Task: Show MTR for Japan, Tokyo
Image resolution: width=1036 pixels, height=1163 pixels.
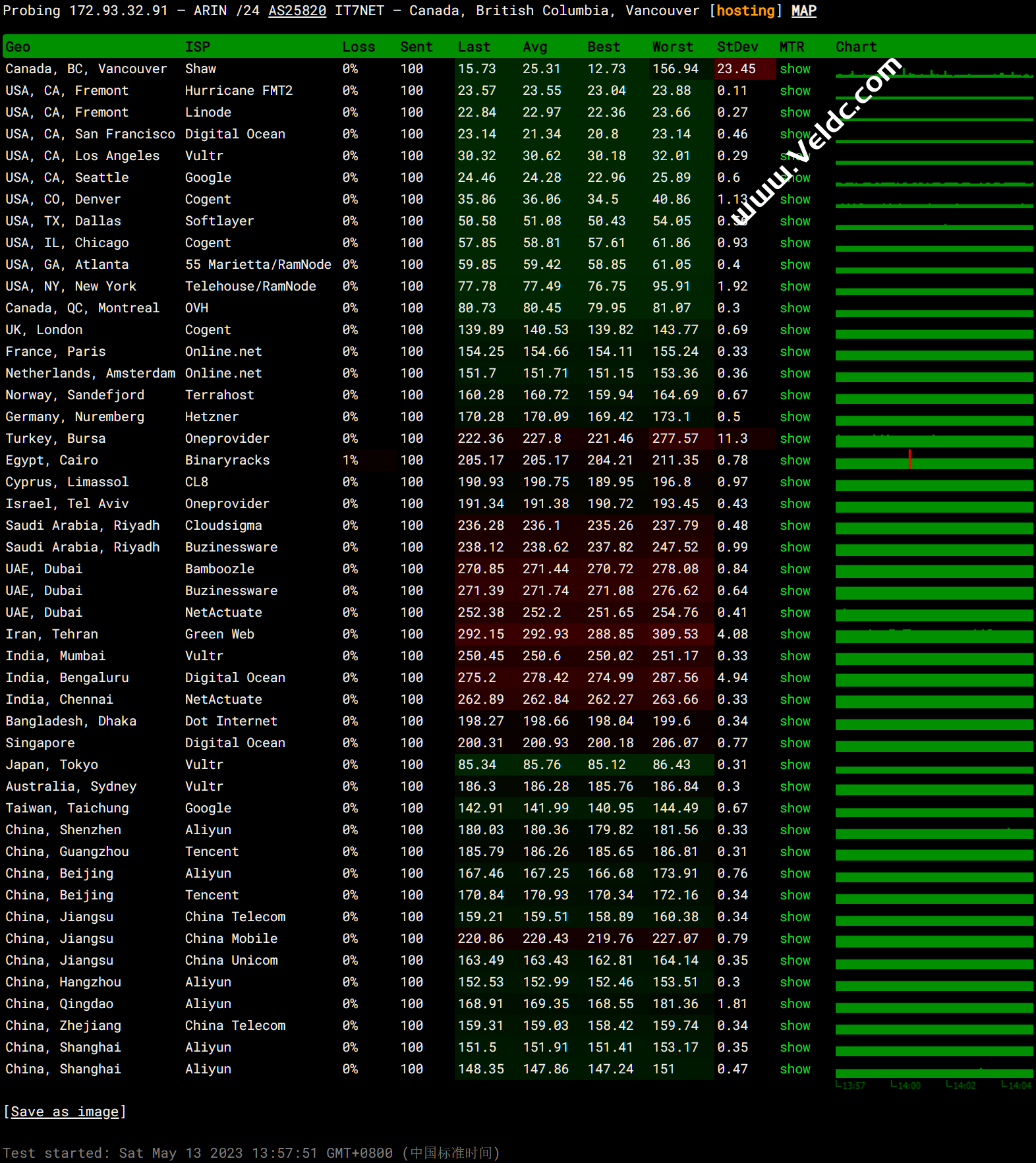Action: click(x=795, y=764)
